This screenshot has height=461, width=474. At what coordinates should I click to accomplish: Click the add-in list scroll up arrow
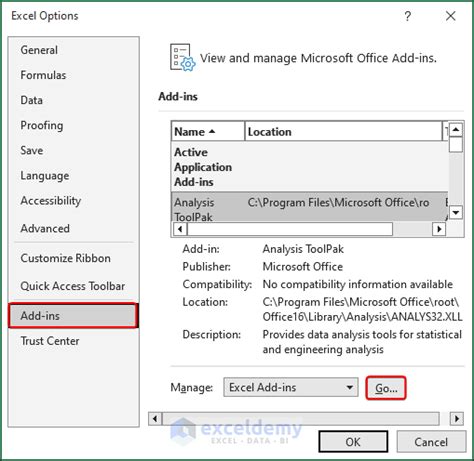(456, 129)
